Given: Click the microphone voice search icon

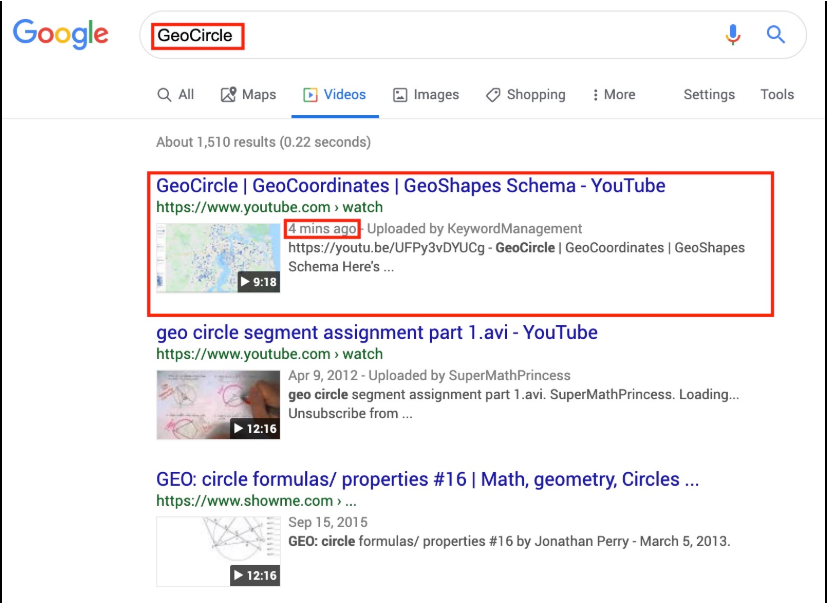Looking at the screenshot, I should tap(733, 35).
